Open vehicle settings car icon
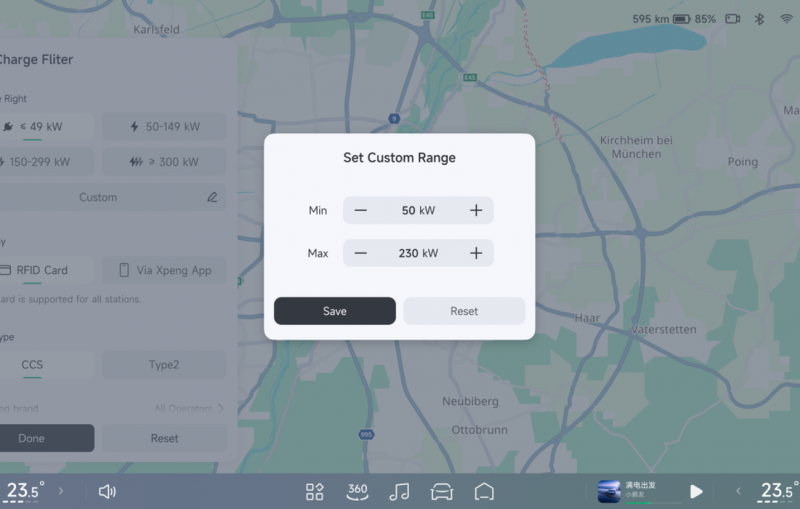Image resolution: width=800 pixels, height=509 pixels. 442,491
